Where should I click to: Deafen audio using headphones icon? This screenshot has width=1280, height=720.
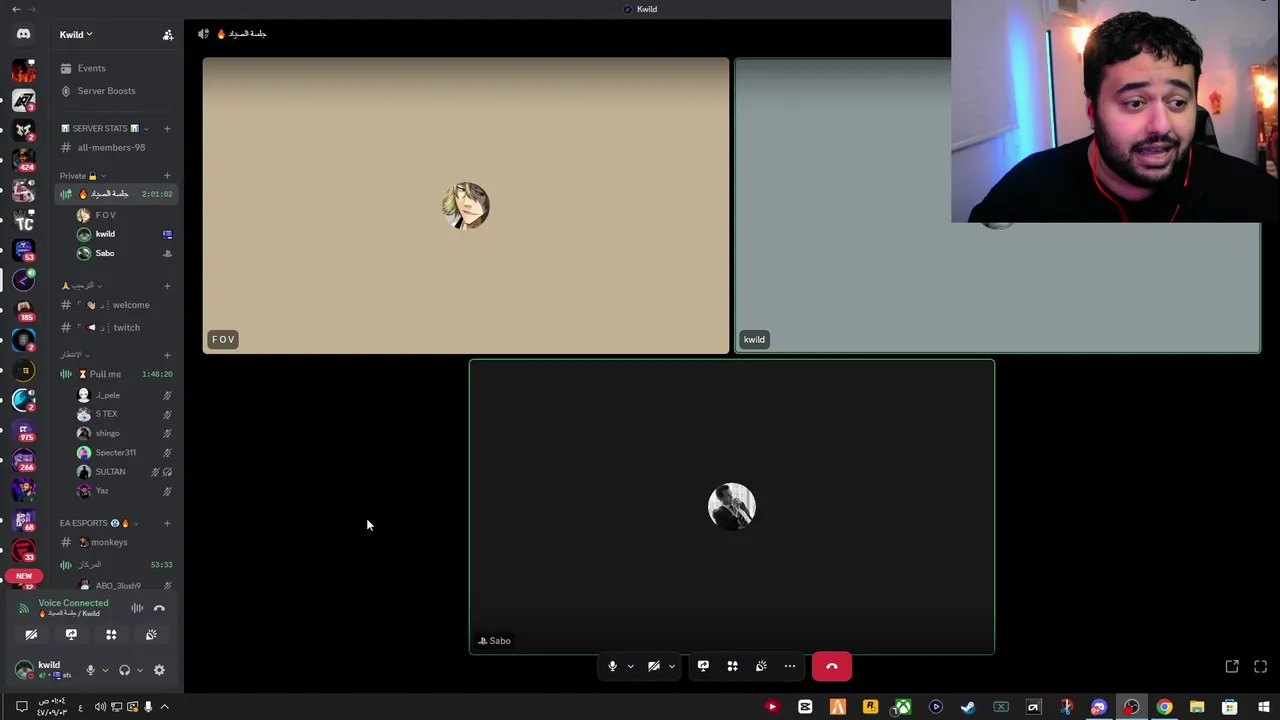[124, 670]
